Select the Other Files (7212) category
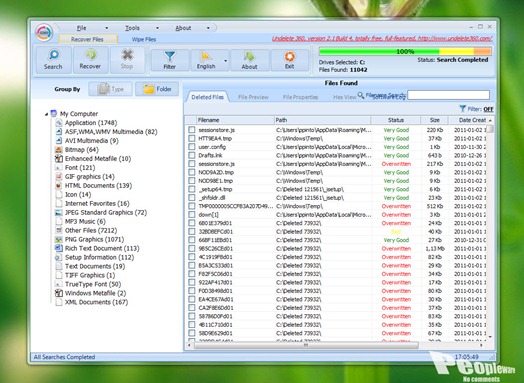524x383 pixels. 91,230
